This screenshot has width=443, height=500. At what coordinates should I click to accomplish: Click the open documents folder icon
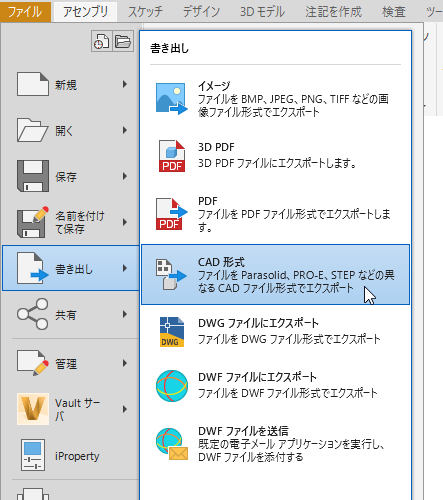click(123, 42)
